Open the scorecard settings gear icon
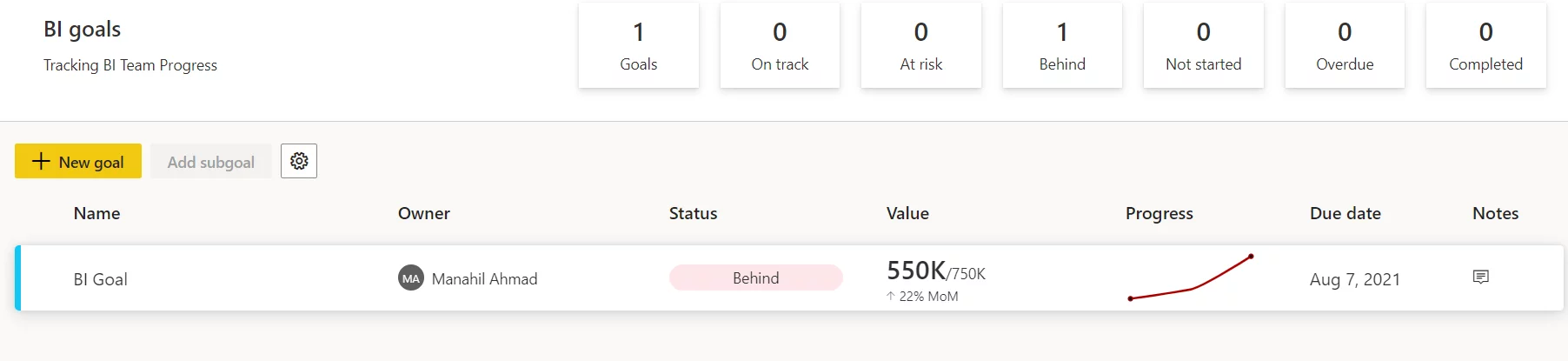 coord(299,161)
